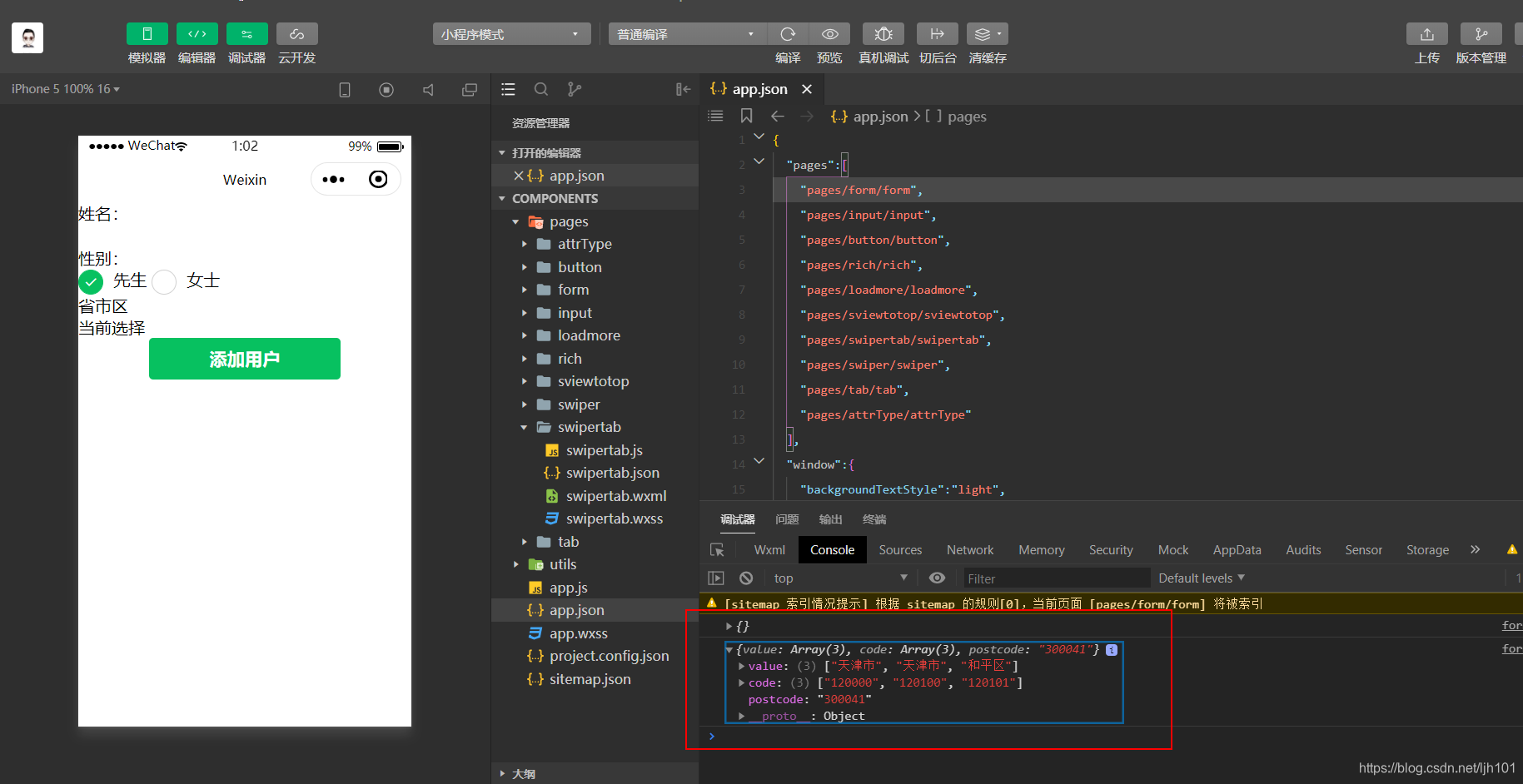
Task: Toggle the editor (编辑器) panel button
Action: click(x=197, y=34)
